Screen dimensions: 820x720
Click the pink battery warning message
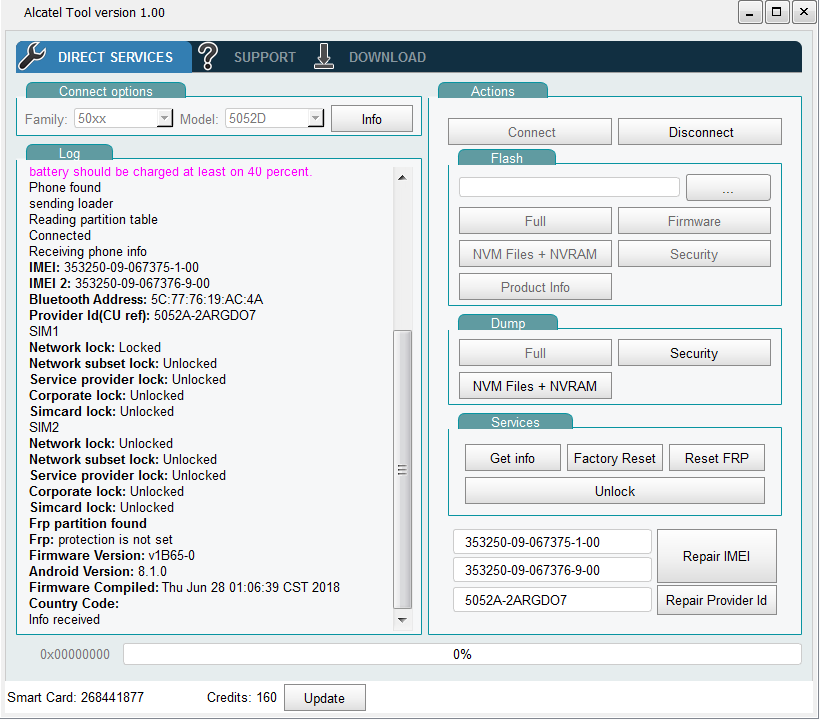[x=170, y=172]
